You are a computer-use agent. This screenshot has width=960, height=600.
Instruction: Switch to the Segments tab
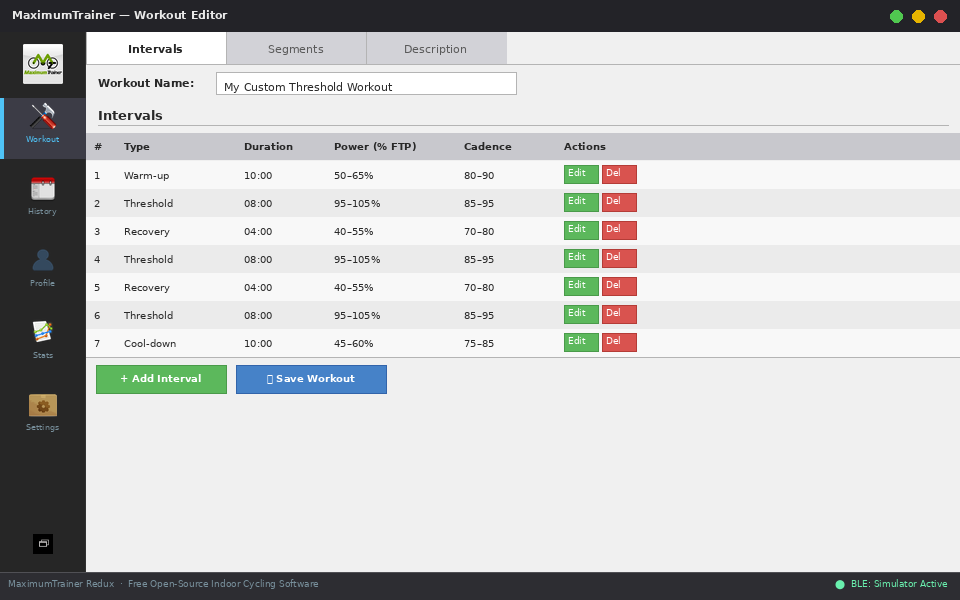click(x=296, y=47)
